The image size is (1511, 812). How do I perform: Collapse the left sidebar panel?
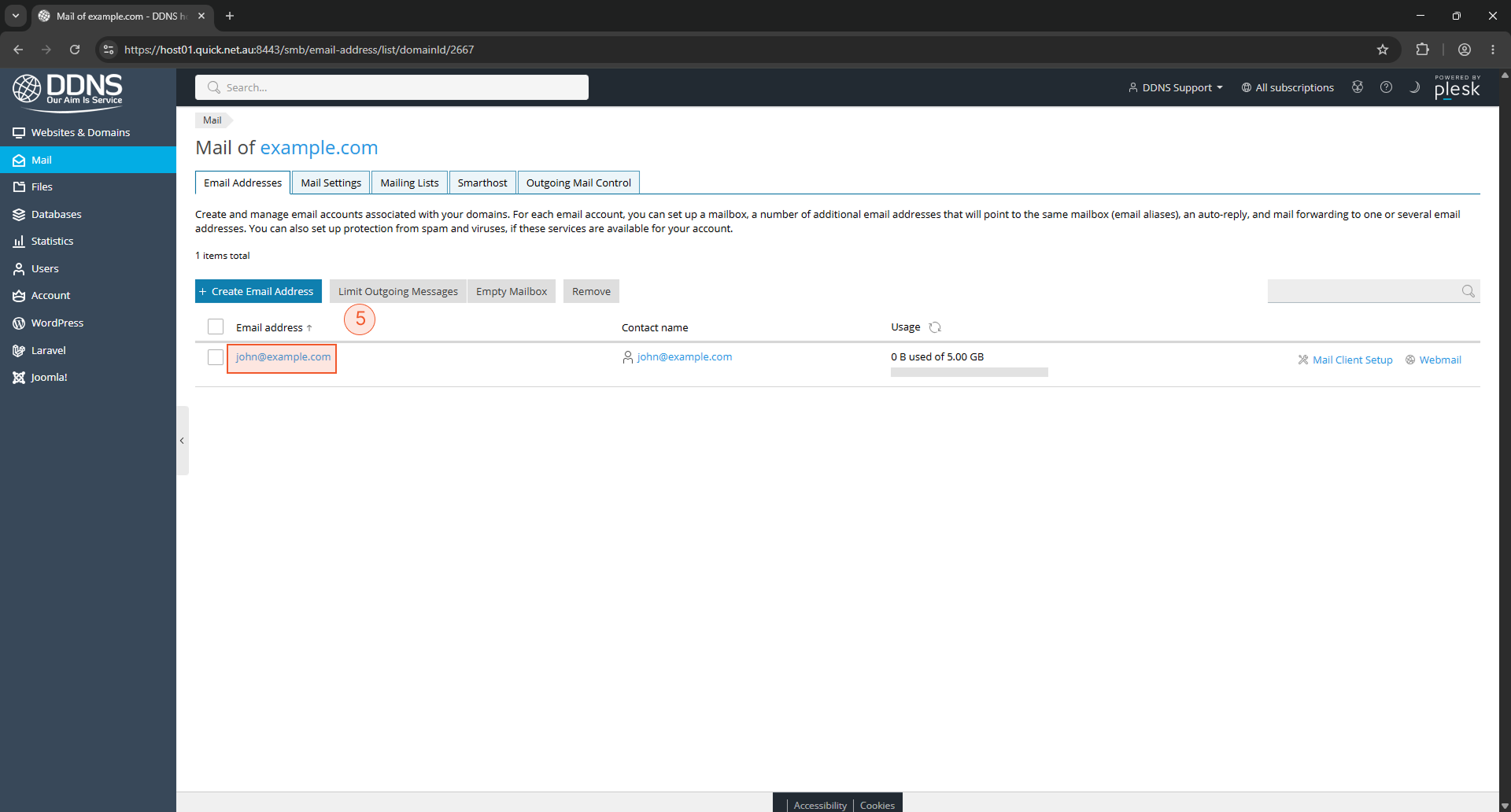[x=183, y=441]
